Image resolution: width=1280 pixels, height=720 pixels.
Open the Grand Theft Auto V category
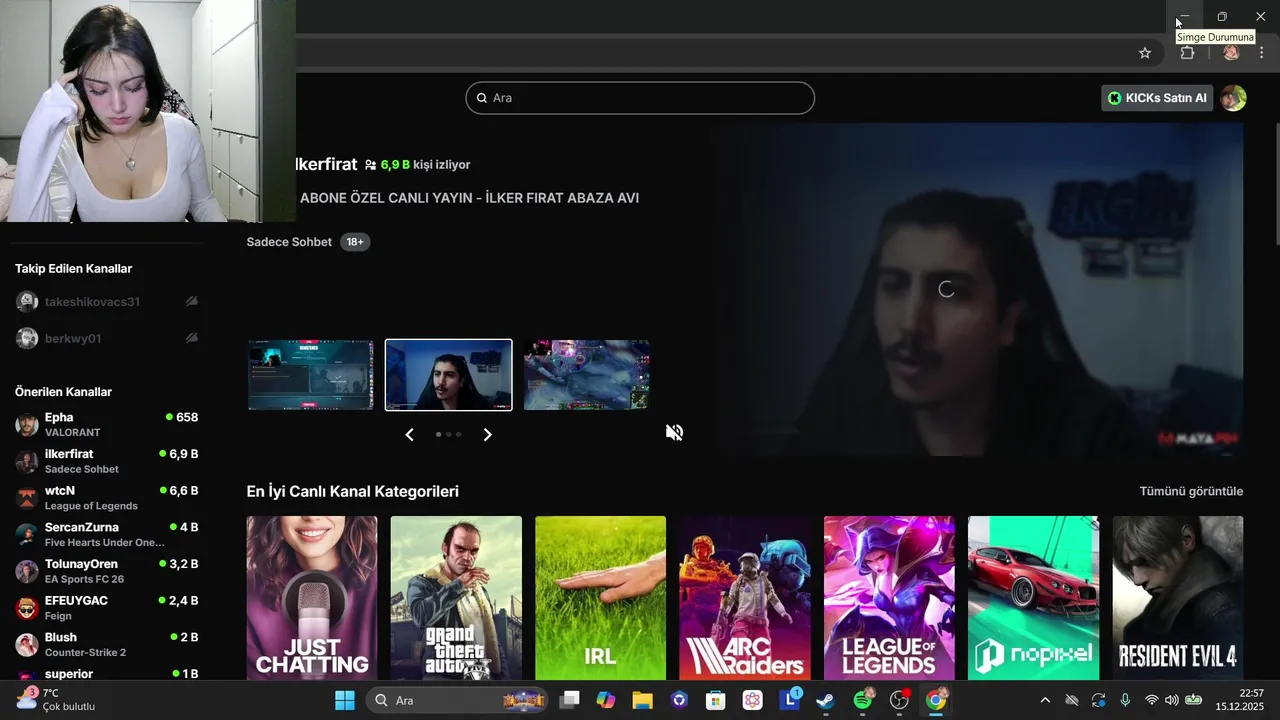456,598
